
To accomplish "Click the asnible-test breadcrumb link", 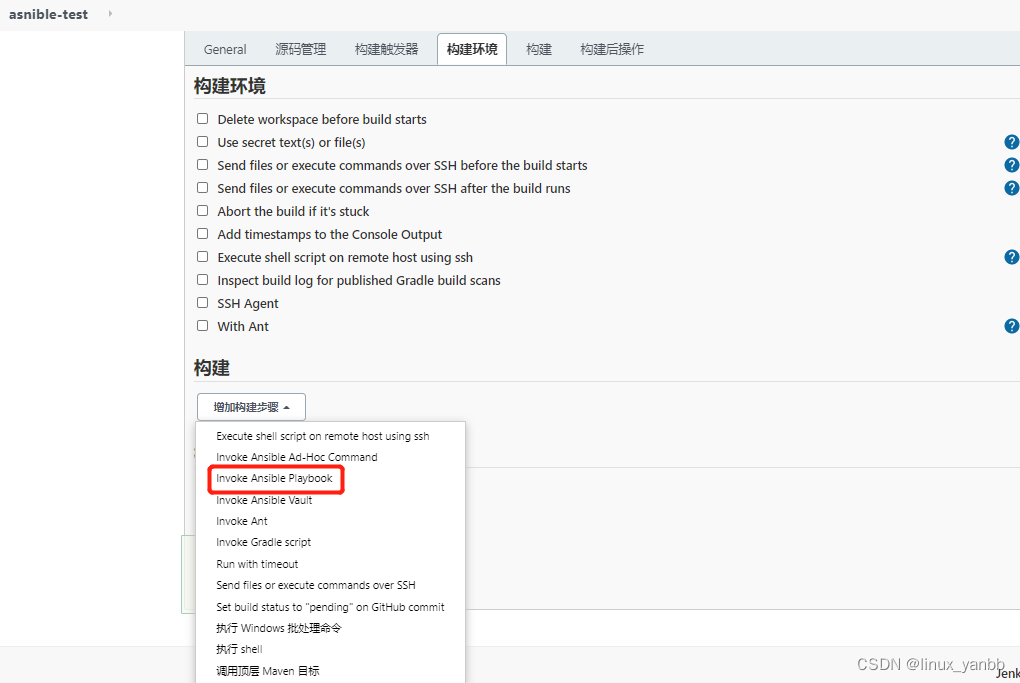I will [x=48, y=14].
